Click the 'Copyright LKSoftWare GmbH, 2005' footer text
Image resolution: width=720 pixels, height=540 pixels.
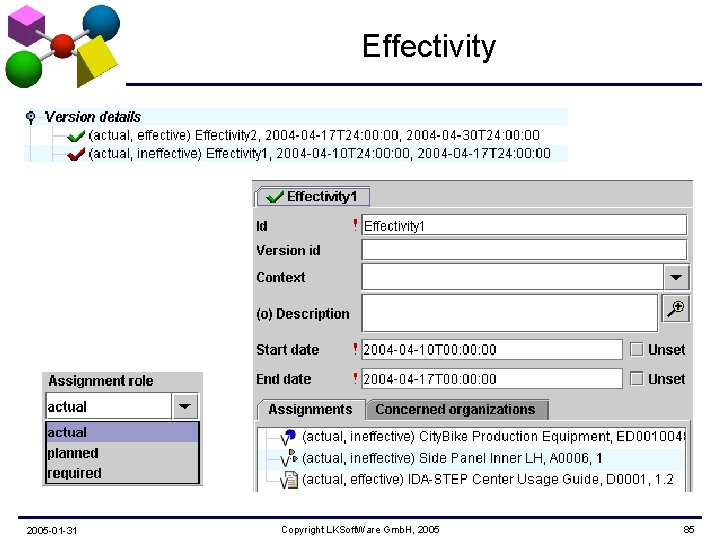[x=360, y=530]
